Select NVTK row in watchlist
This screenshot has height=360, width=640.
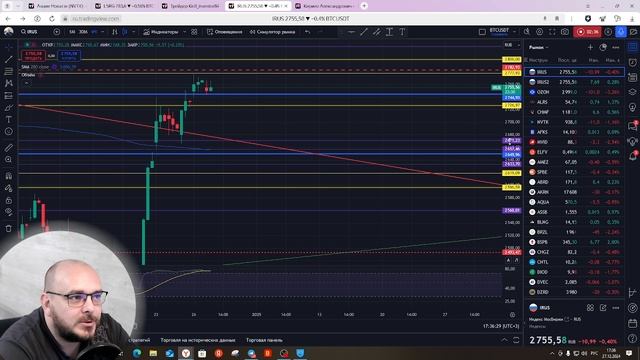tap(574, 122)
